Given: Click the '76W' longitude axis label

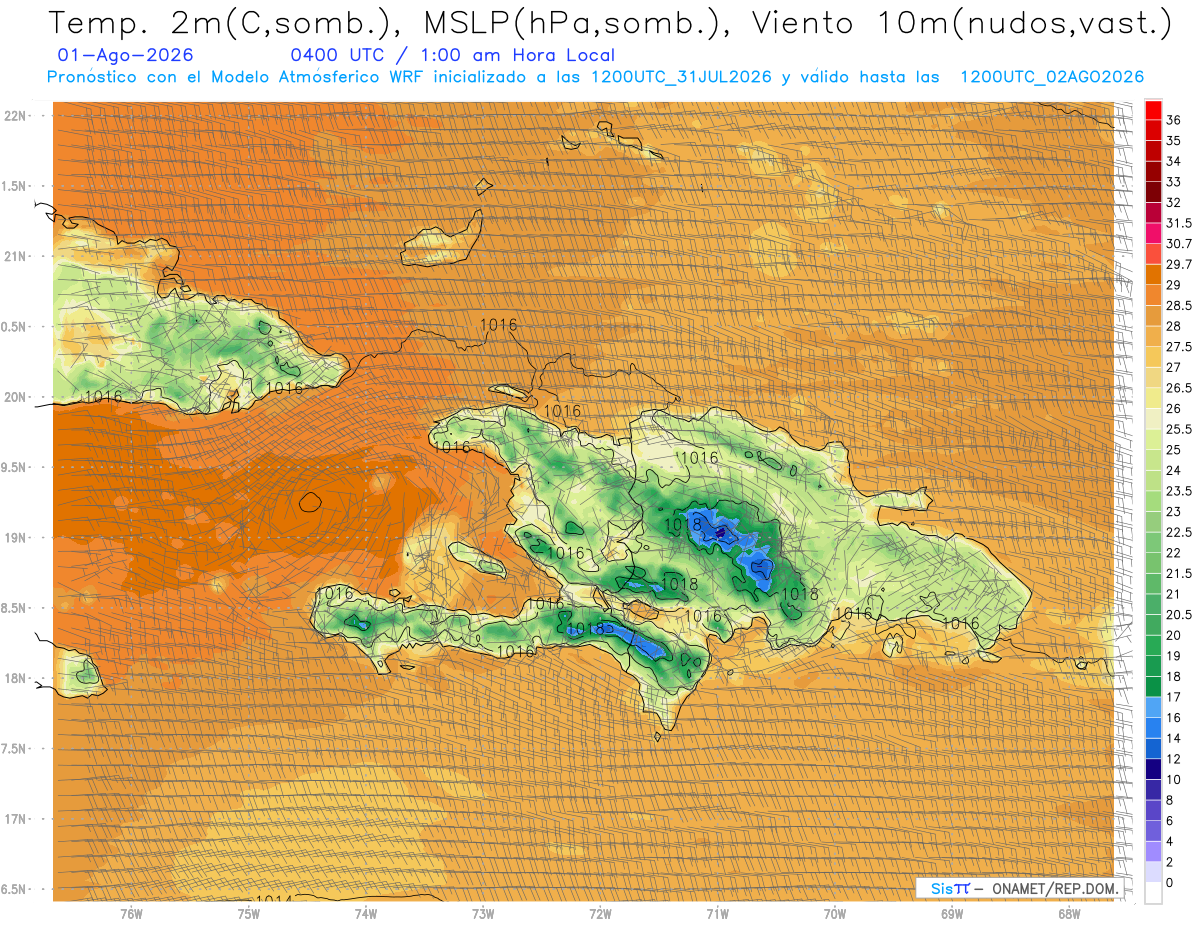Looking at the screenshot, I should coord(130,913).
